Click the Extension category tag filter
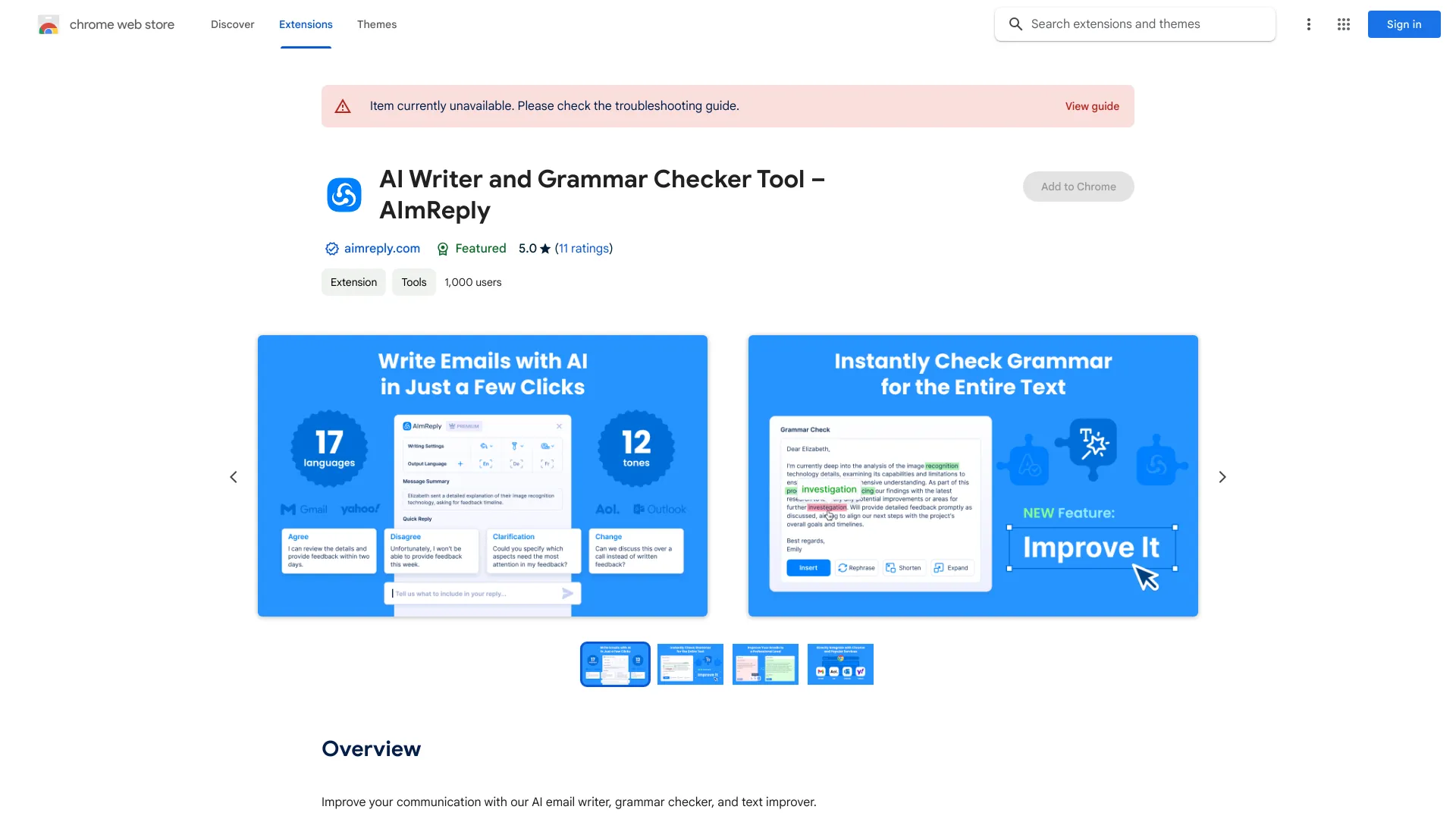1456x819 pixels. coord(353,282)
